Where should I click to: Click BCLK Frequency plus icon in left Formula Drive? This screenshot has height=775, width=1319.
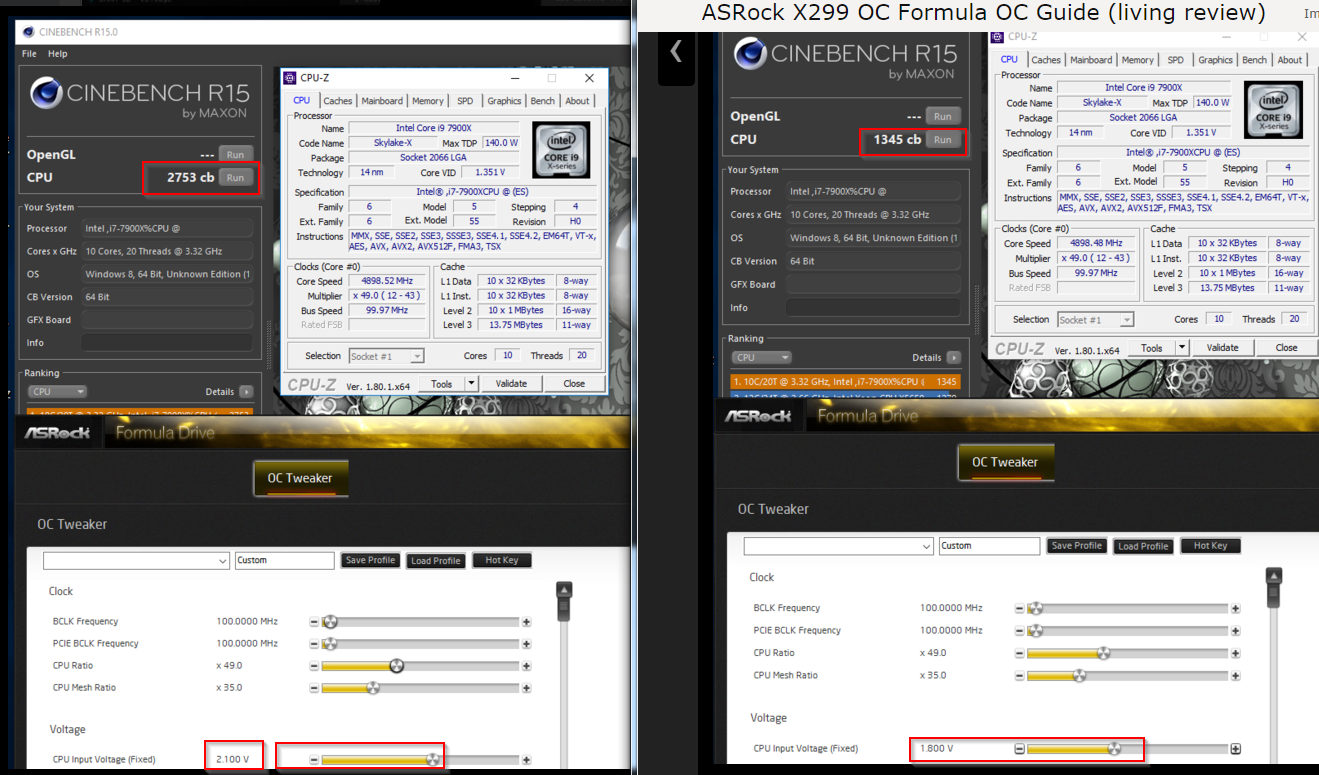click(526, 622)
